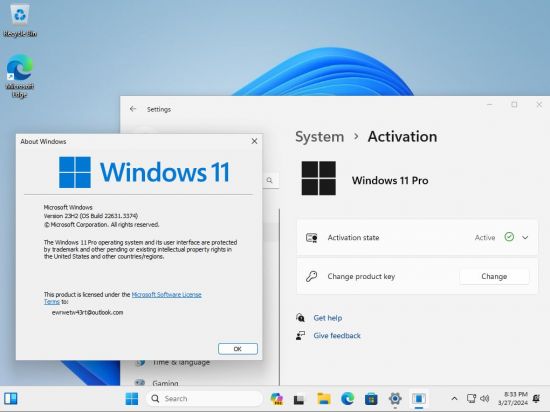This screenshot has width=550, height=412.
Task: Switch to the About Windows taskbar item
Action: [419, 399]
